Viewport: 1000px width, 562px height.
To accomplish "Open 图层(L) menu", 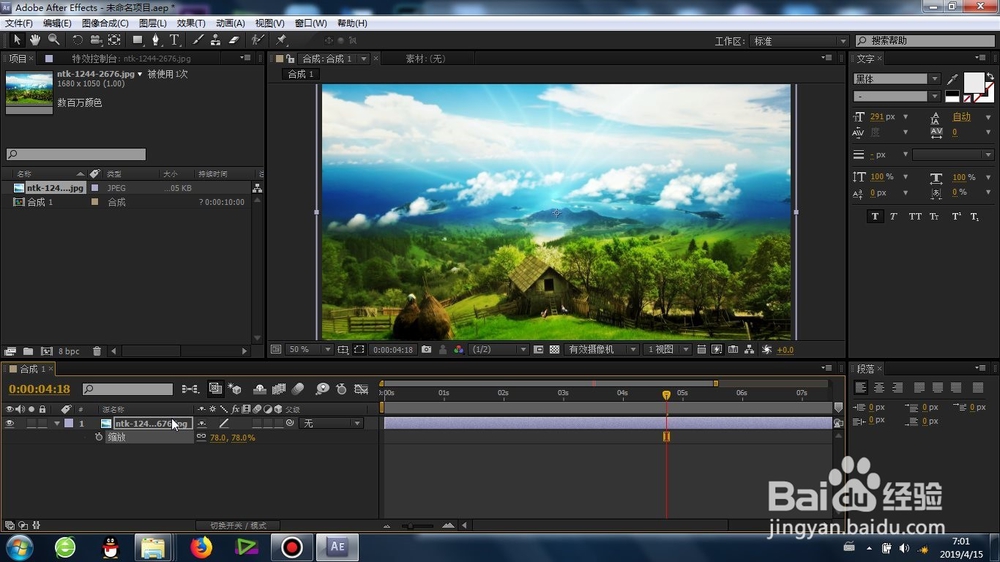I will pyautogui.click(x=152, y=23).
